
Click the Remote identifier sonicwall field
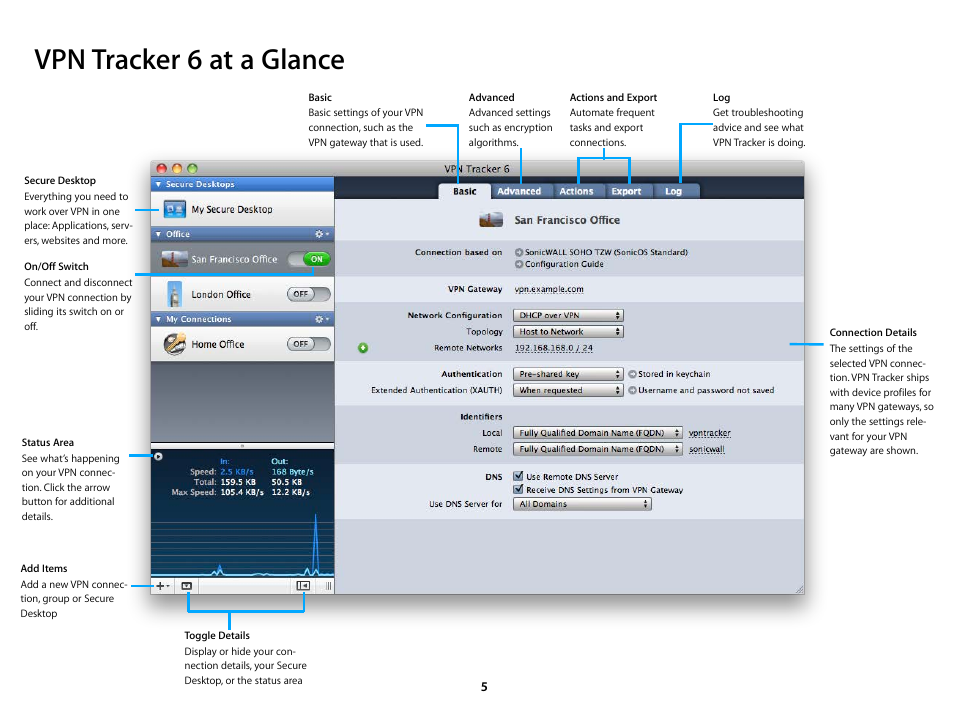pyautogui.click(x=706, y=450)
